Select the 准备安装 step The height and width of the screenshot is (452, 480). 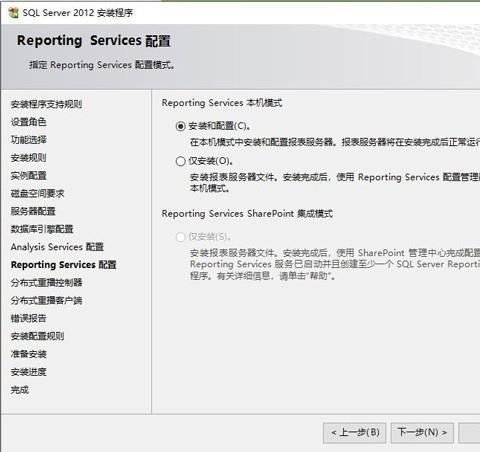[28, 354]
